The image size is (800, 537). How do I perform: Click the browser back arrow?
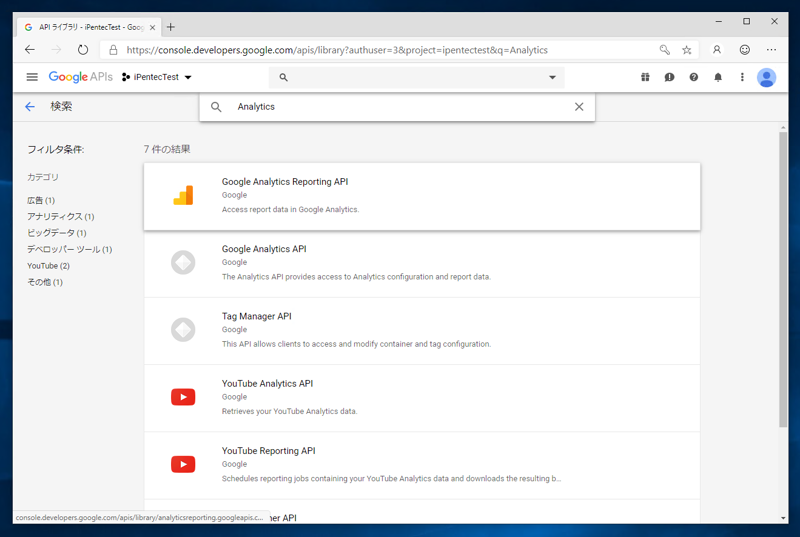click(x=30, y=49)
